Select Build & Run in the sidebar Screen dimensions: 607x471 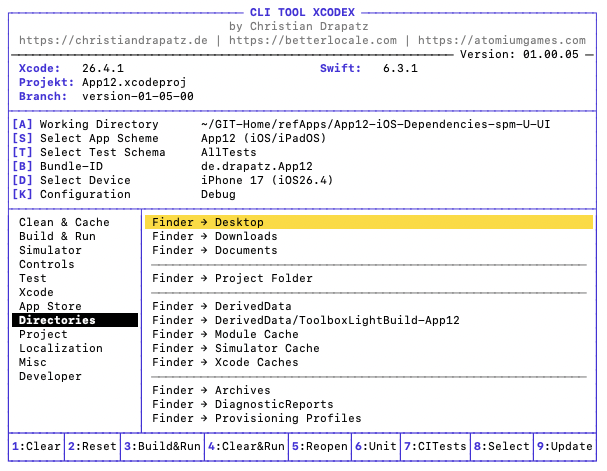coord(57,236)
